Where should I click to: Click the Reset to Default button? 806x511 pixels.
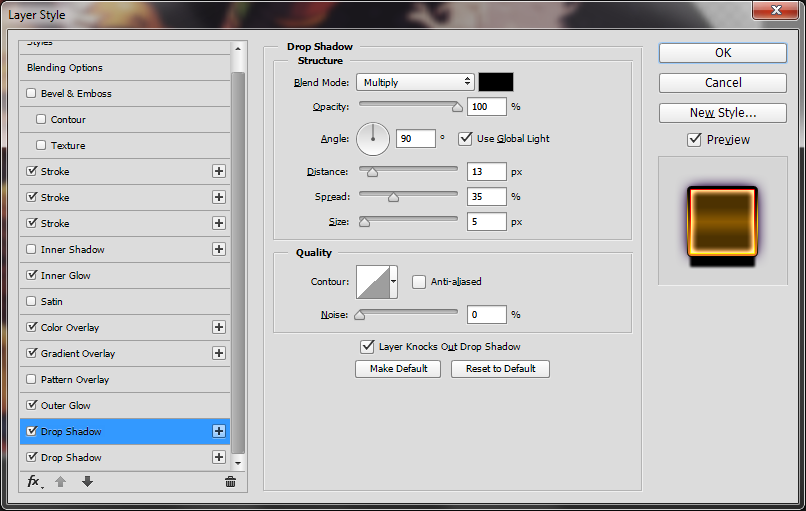tap(500, 369)
